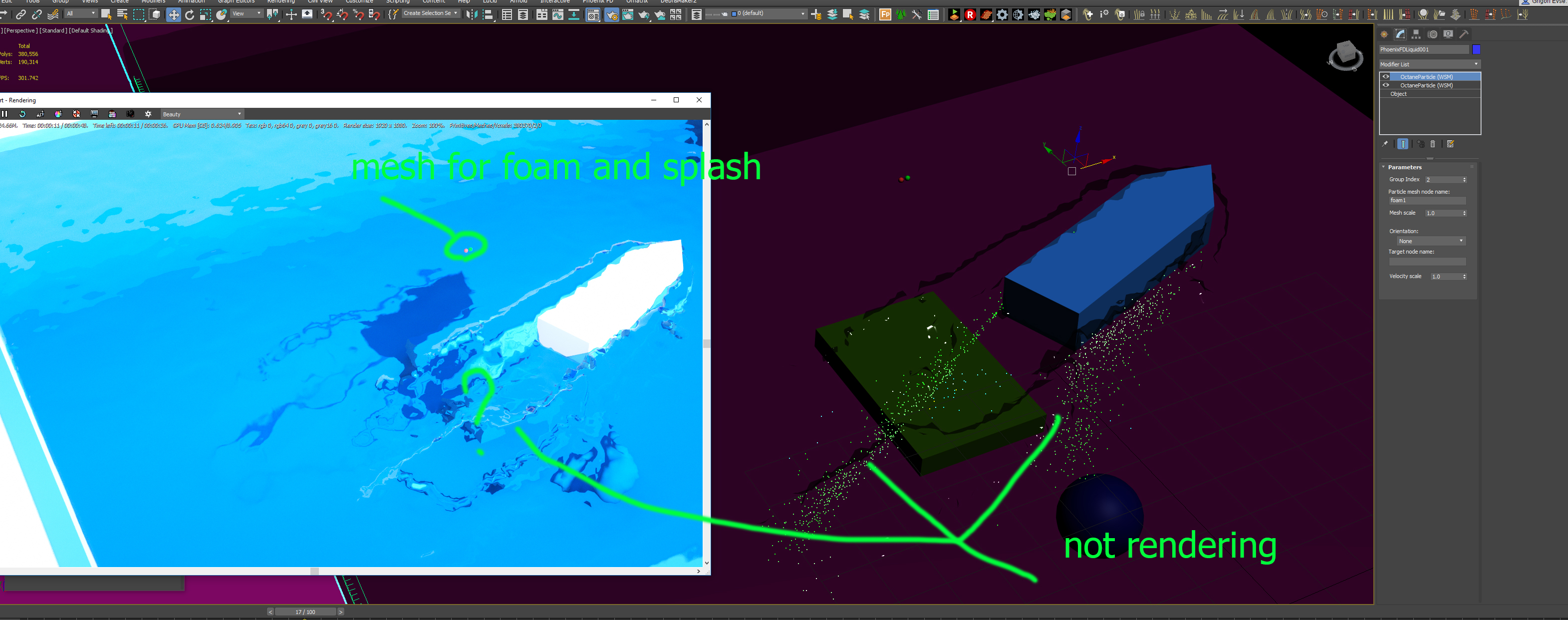Open the Utilities hammer tab
Screen dimensions: 1568x620
1464,34
